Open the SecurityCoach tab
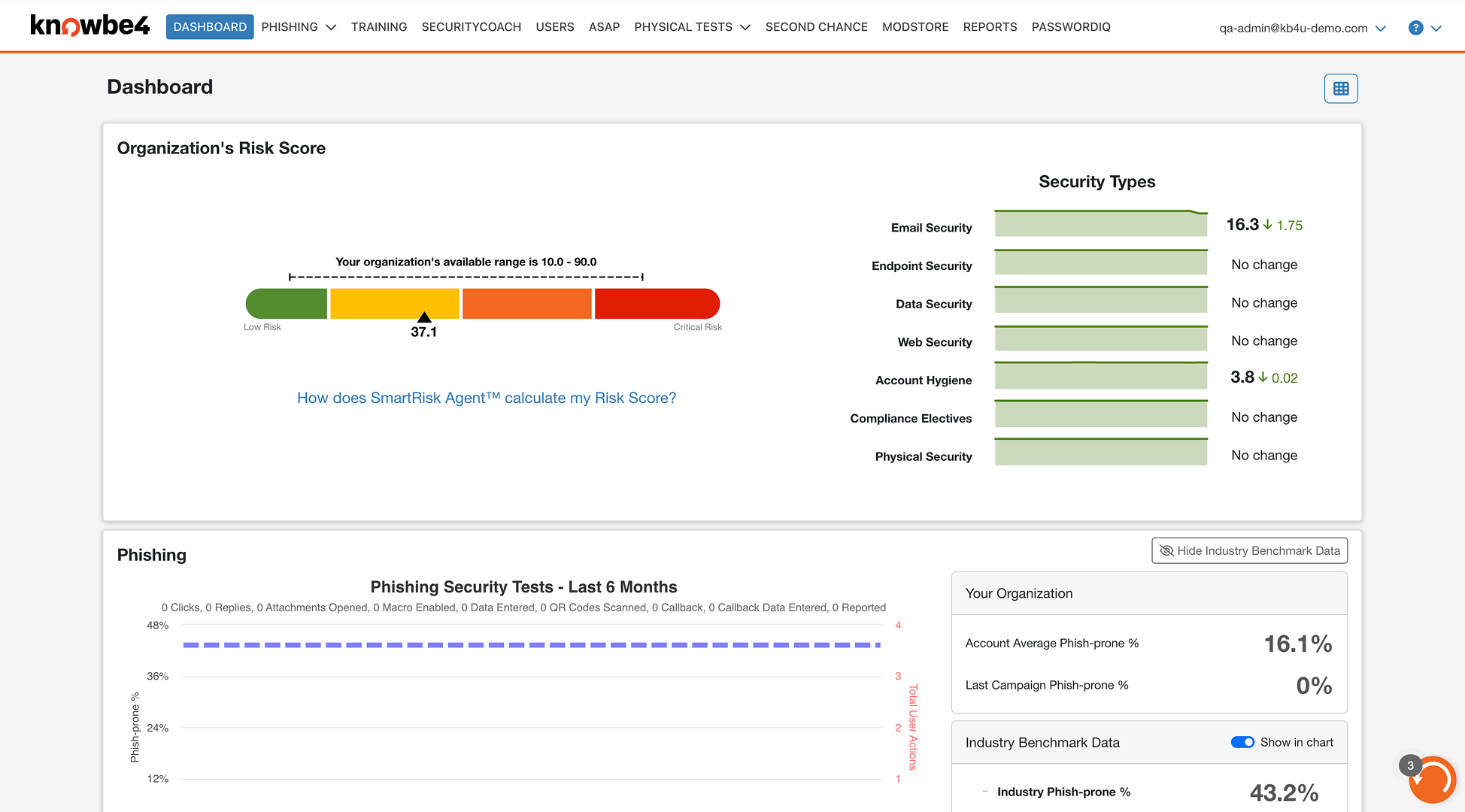 pyautogui.click(x=472, y=27)
